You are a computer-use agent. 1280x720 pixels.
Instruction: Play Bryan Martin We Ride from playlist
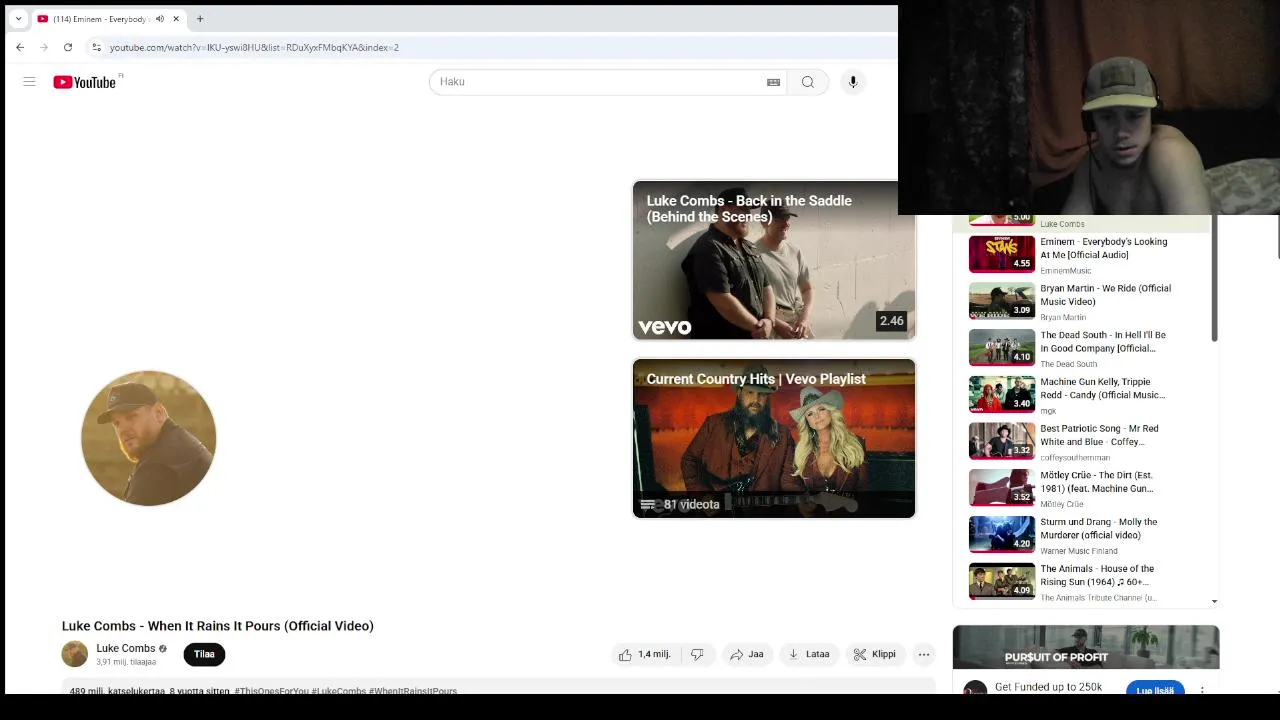pos(1105,295)
